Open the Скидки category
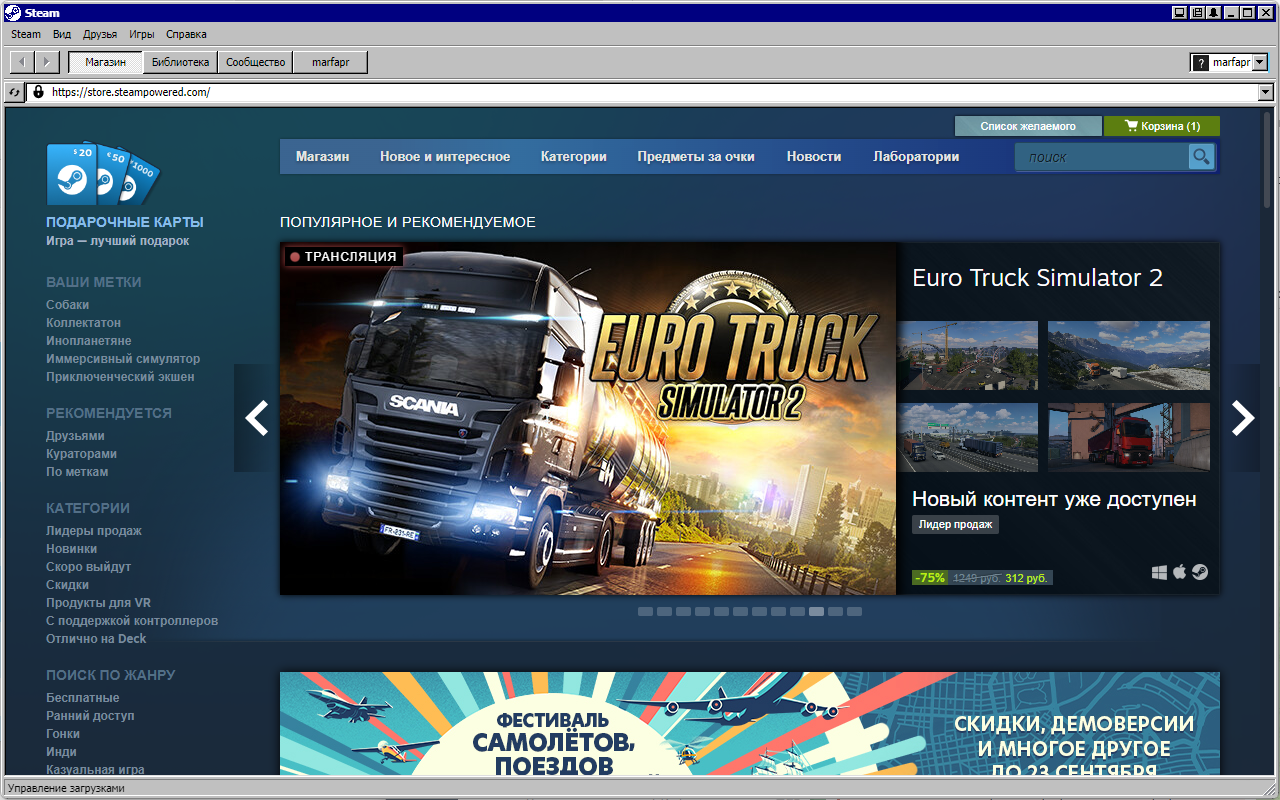This screenshot has width=1280, height=800. [x=67, y=585]
